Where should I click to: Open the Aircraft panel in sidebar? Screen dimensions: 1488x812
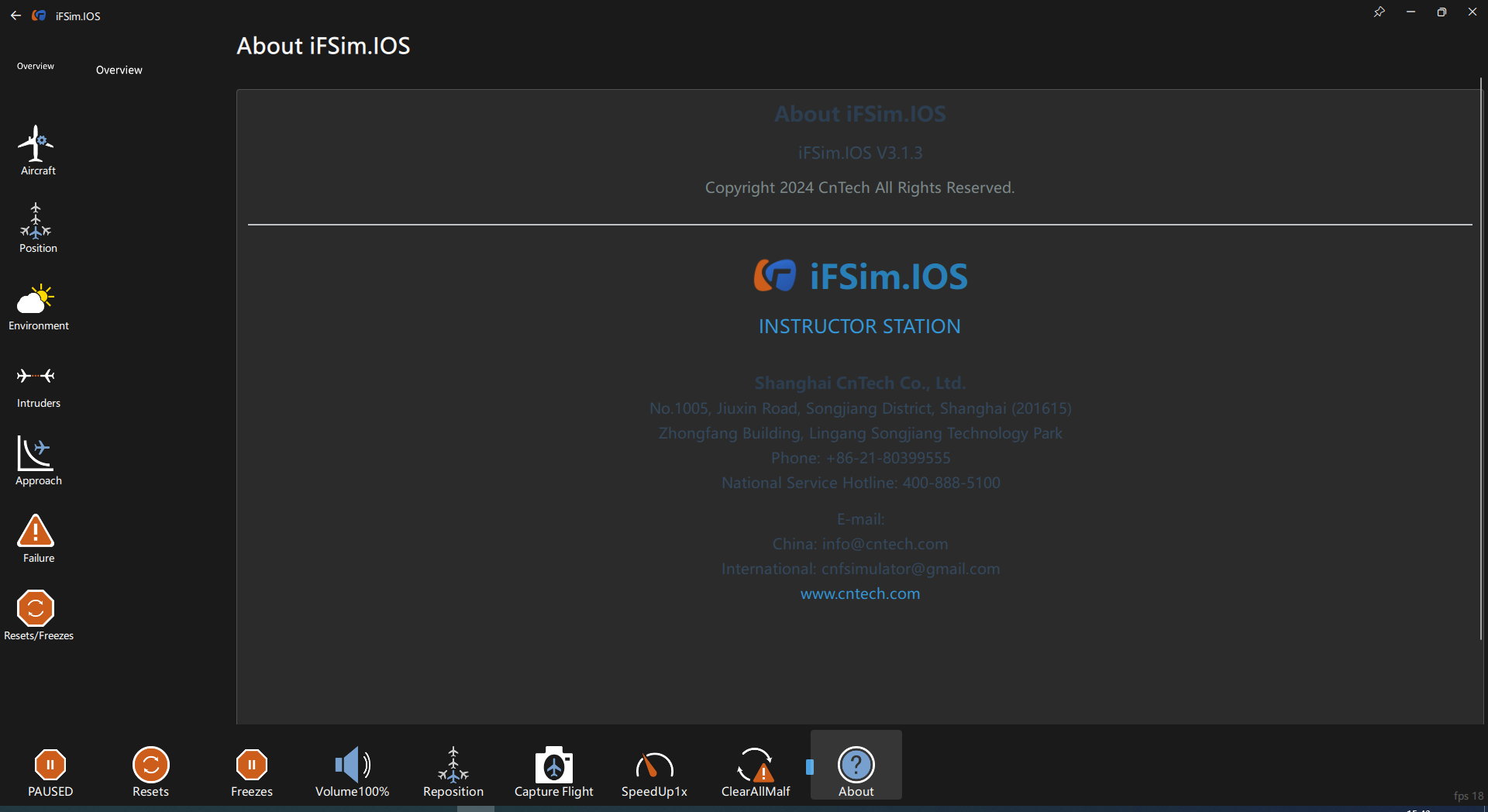[36, 150]
